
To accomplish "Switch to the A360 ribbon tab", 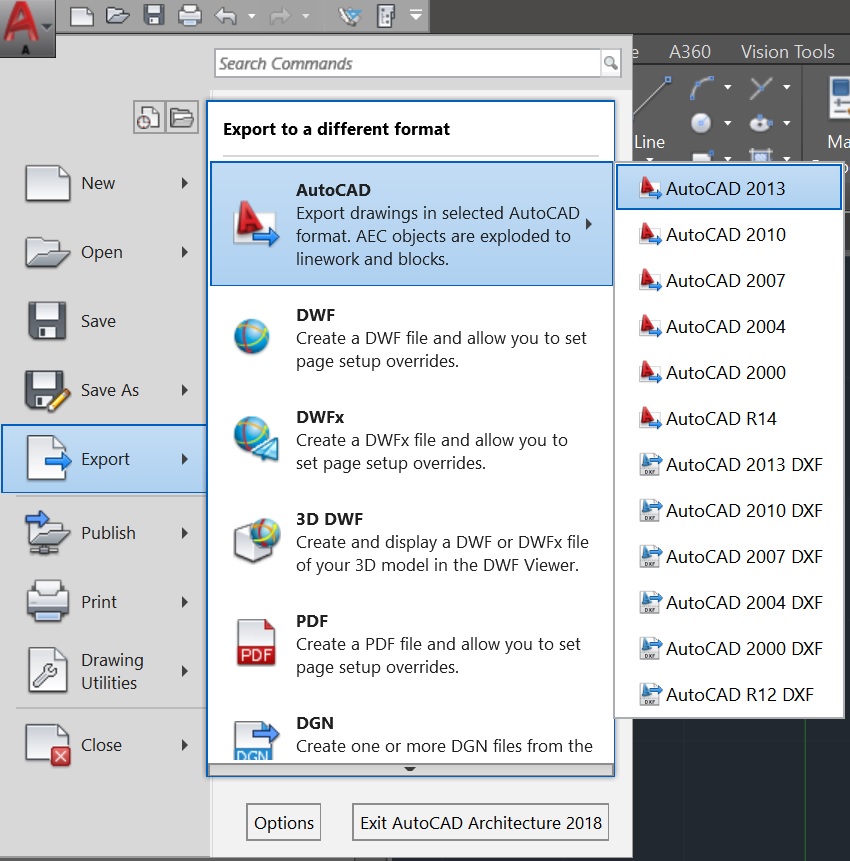I will point(690,52).
